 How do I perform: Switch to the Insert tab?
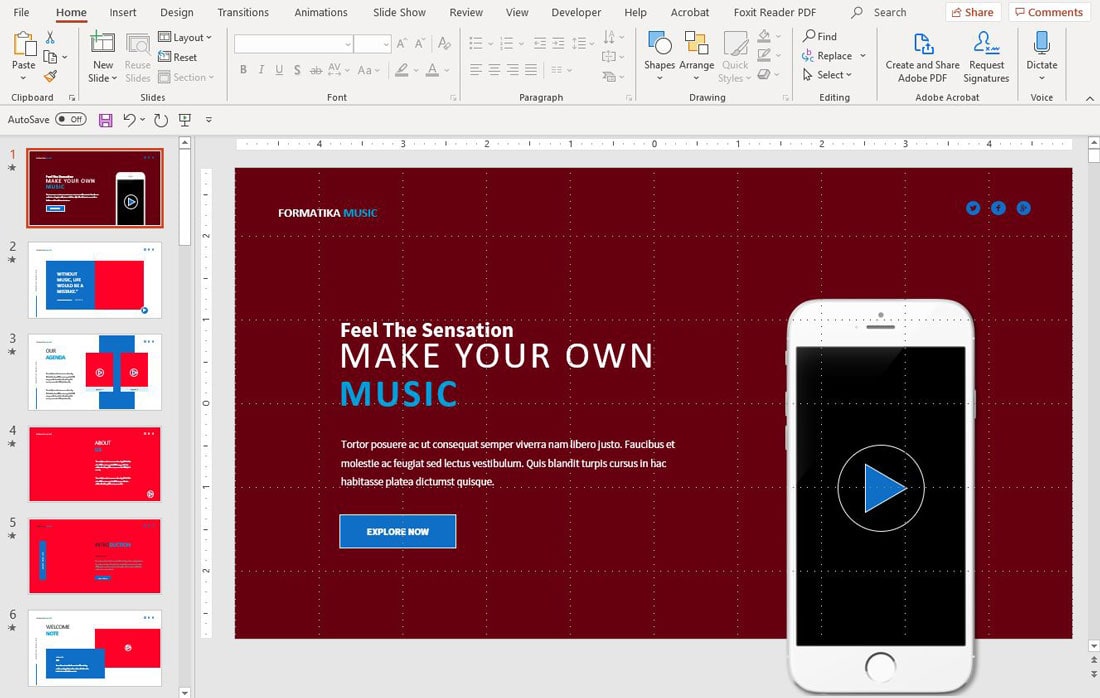[122, 12]
